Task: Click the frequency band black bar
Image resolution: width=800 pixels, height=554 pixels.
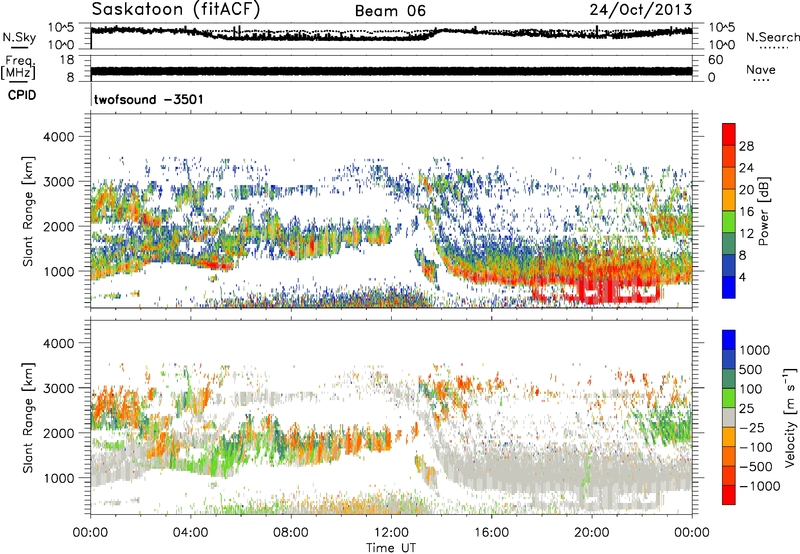Action: tap(391, 71)
